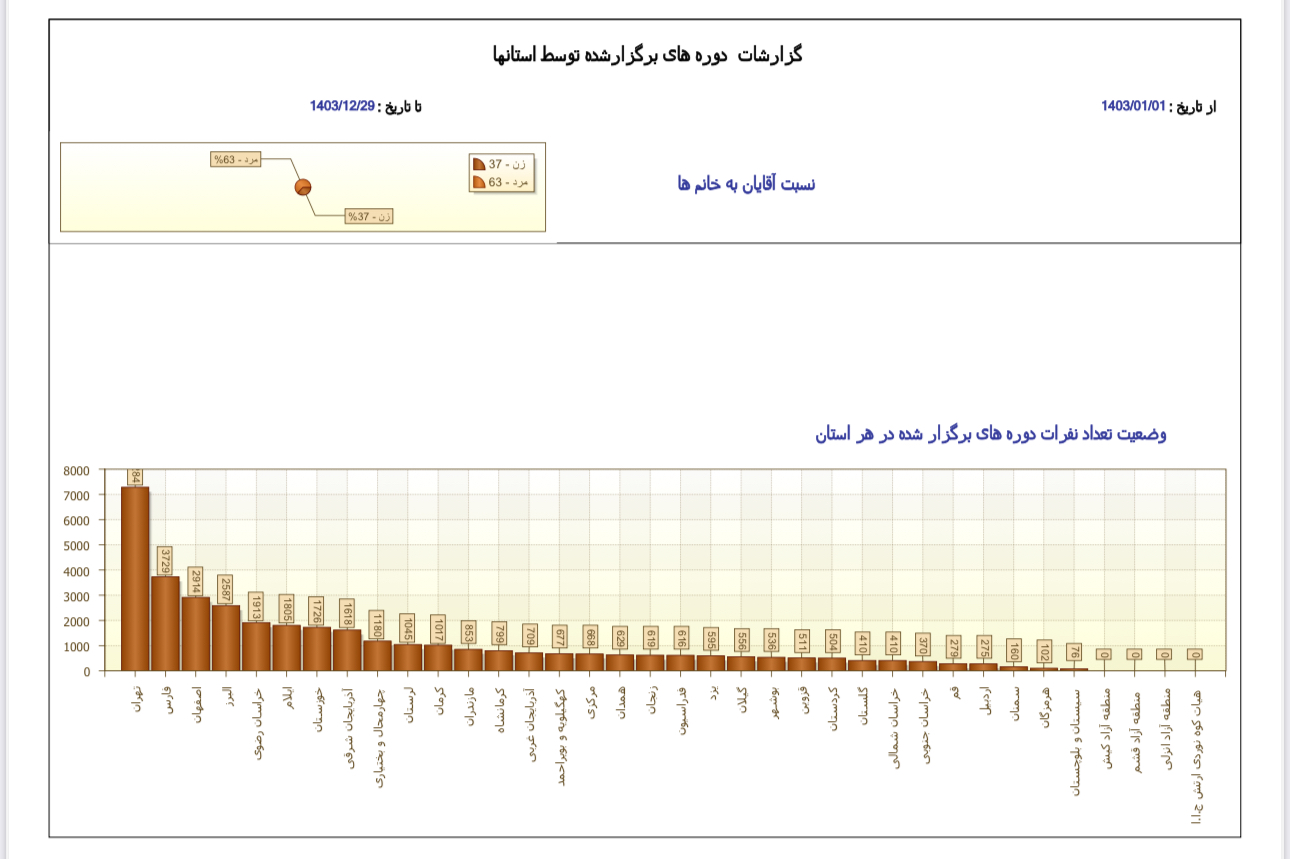The image size is (1290, 859).
Task: Click the 3729 data label
Action: pyautogui.click(x=165, y=562)
